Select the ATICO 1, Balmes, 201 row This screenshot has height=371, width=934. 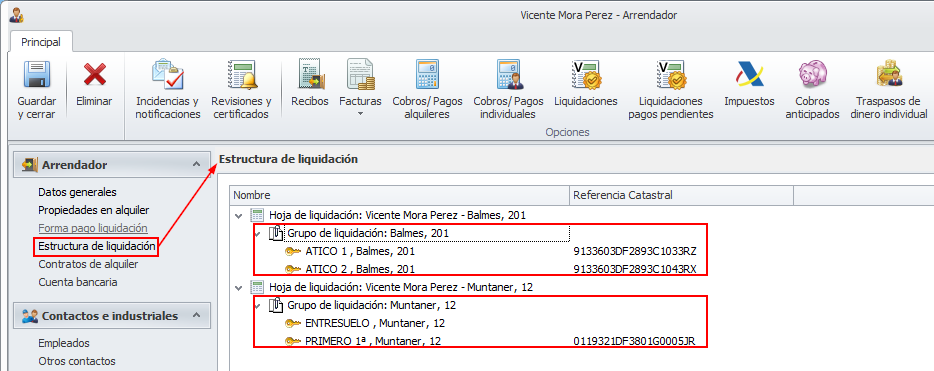click(360, 251)
